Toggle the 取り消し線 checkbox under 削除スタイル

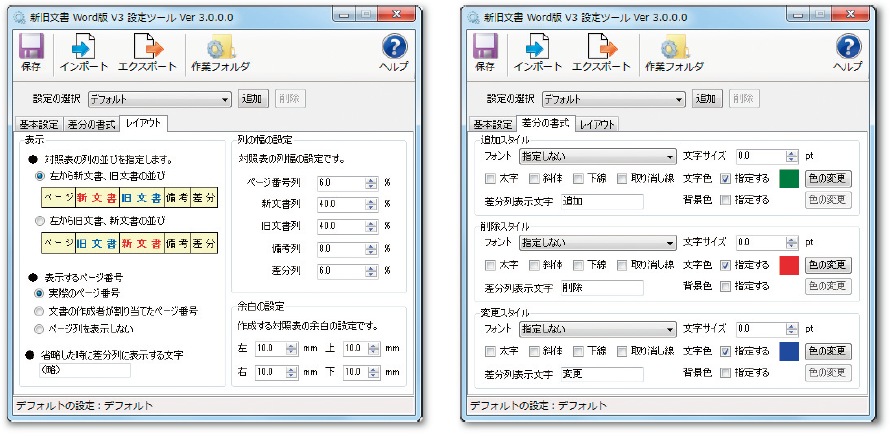[623, 266]
